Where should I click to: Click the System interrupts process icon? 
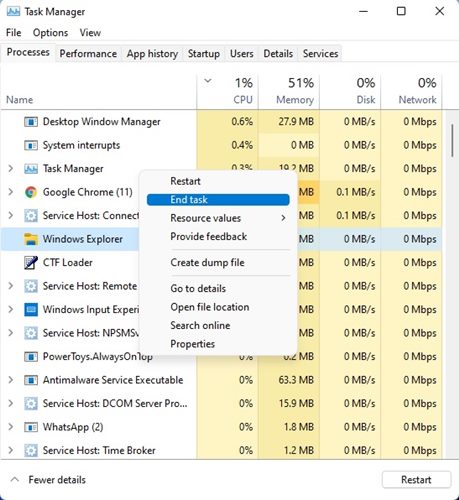click(31, 145)
